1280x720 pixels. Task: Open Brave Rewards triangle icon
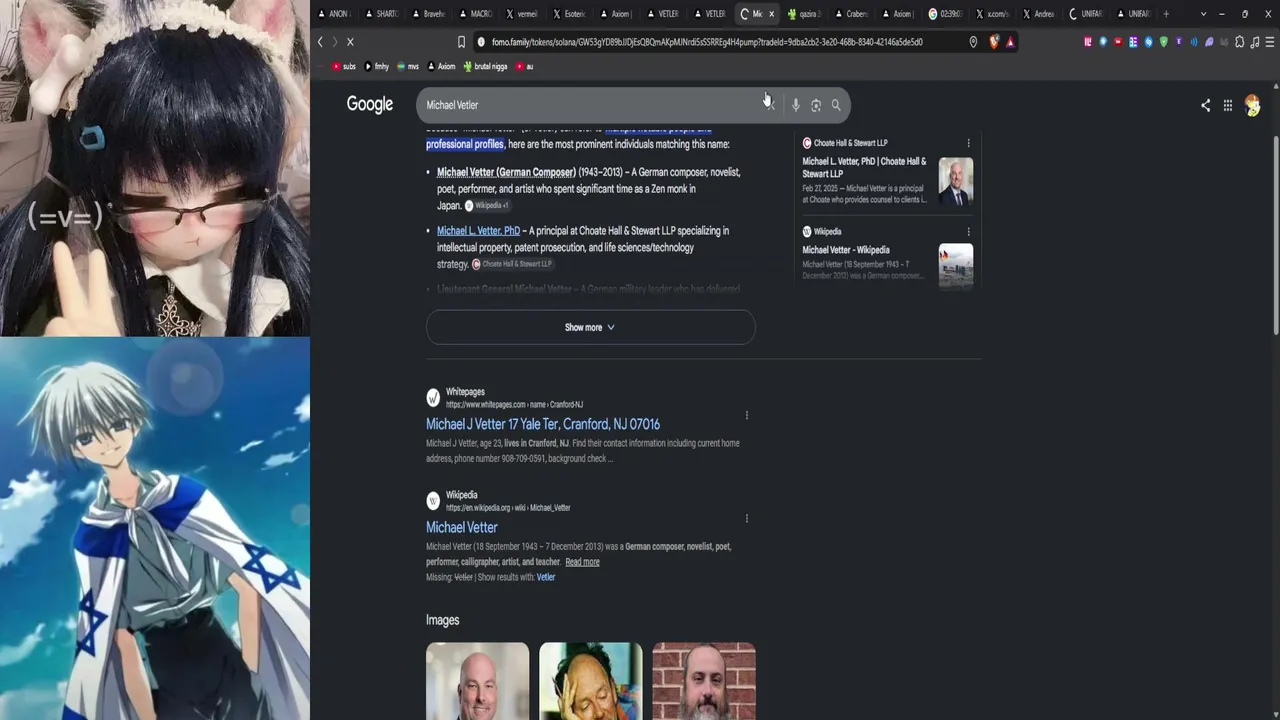pos(1010,42)
